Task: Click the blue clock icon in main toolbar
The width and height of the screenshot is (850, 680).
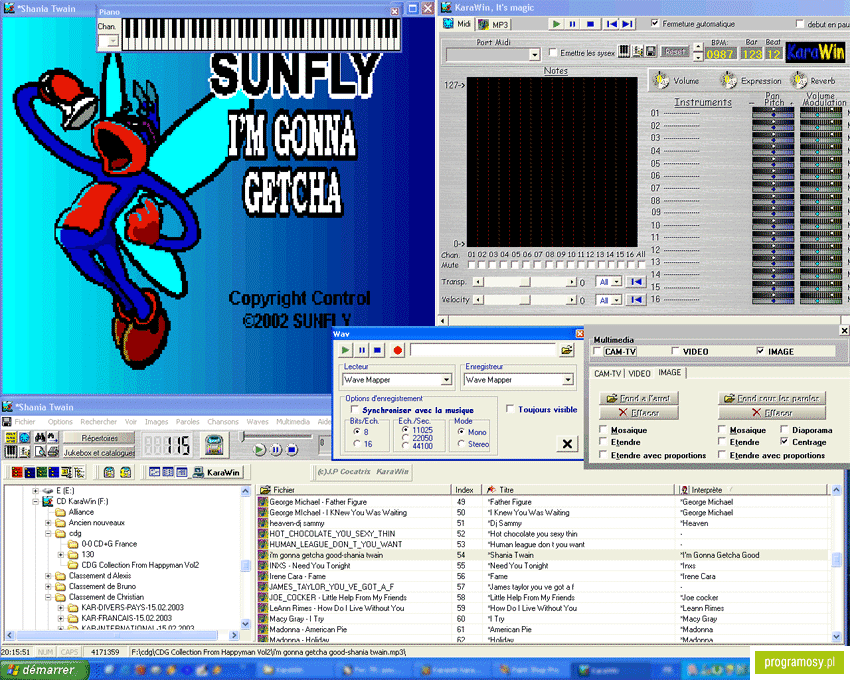Action: [25, 437]
